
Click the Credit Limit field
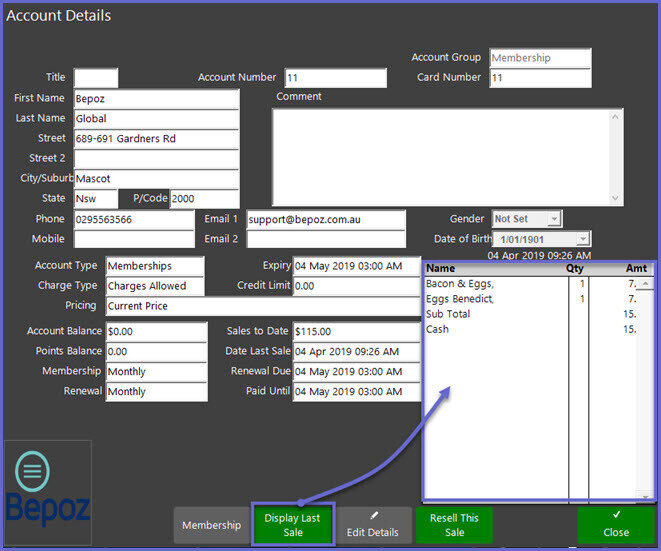[x=356, y=286]
